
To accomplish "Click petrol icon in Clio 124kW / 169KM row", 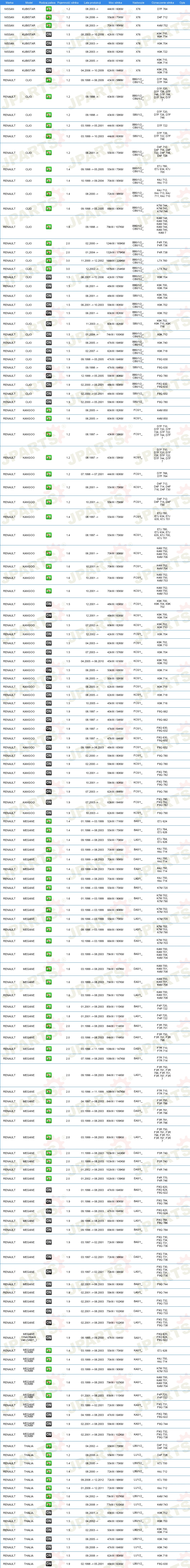I will click(49, 243).
